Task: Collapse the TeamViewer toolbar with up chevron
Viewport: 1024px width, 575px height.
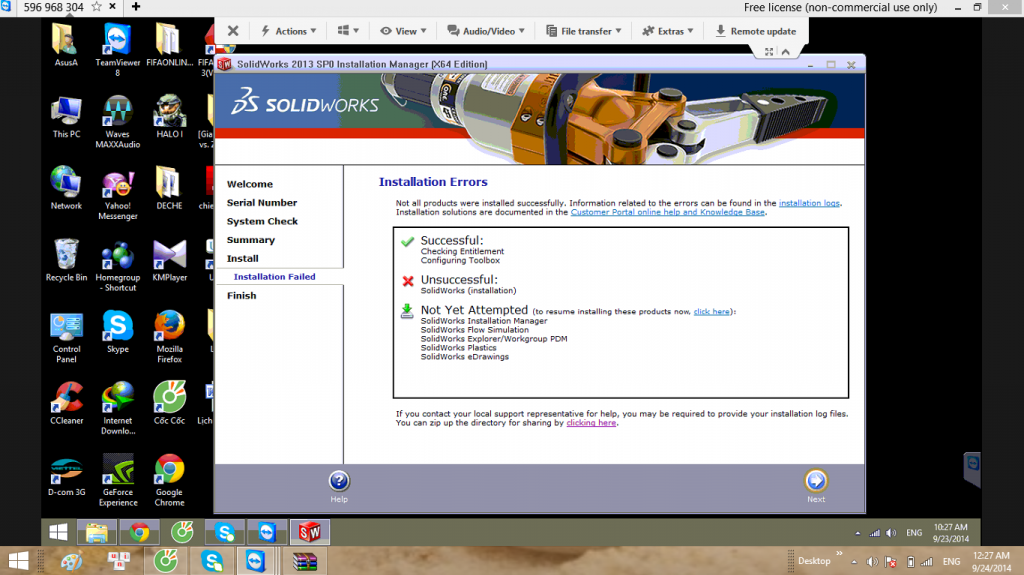Action: point(786,52)
